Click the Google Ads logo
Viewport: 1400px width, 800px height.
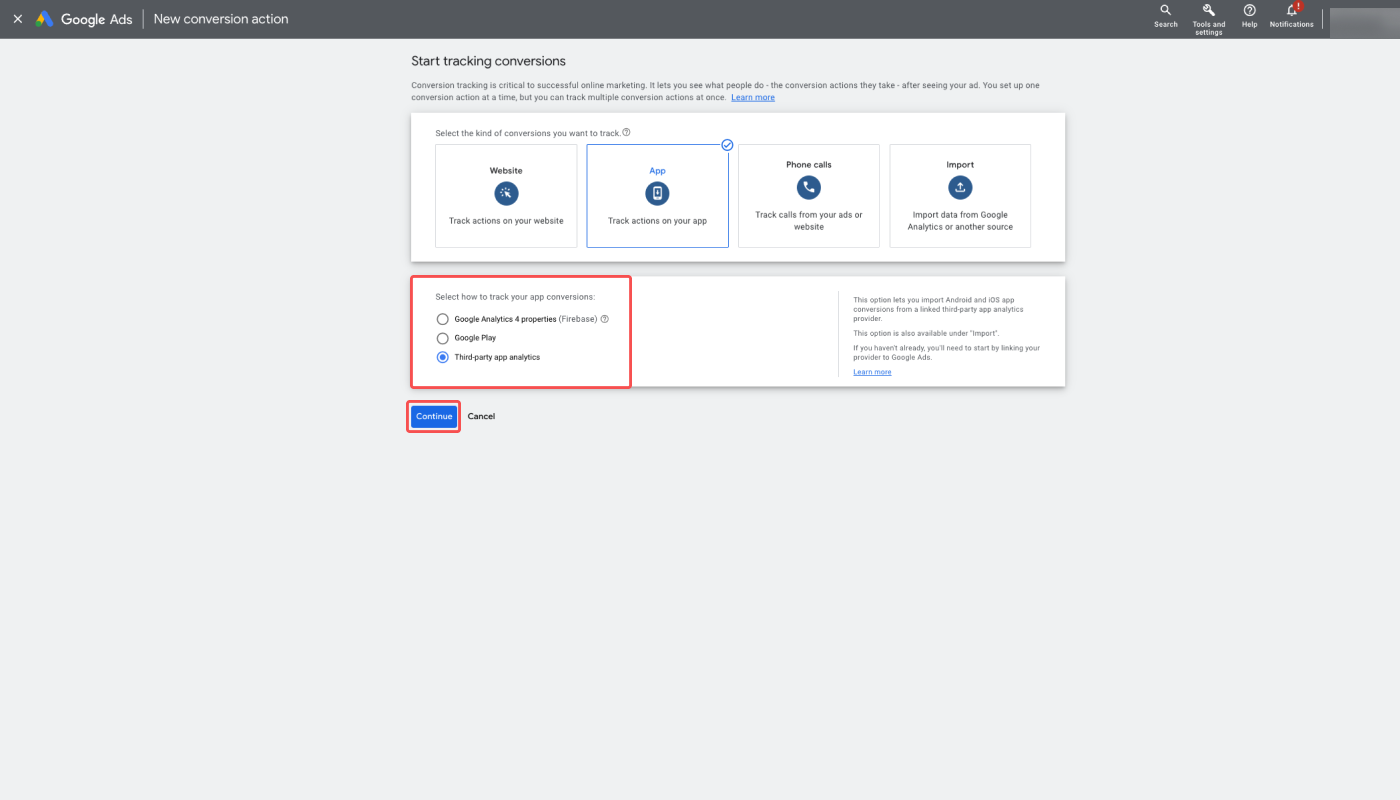click(x=84, y=19)
